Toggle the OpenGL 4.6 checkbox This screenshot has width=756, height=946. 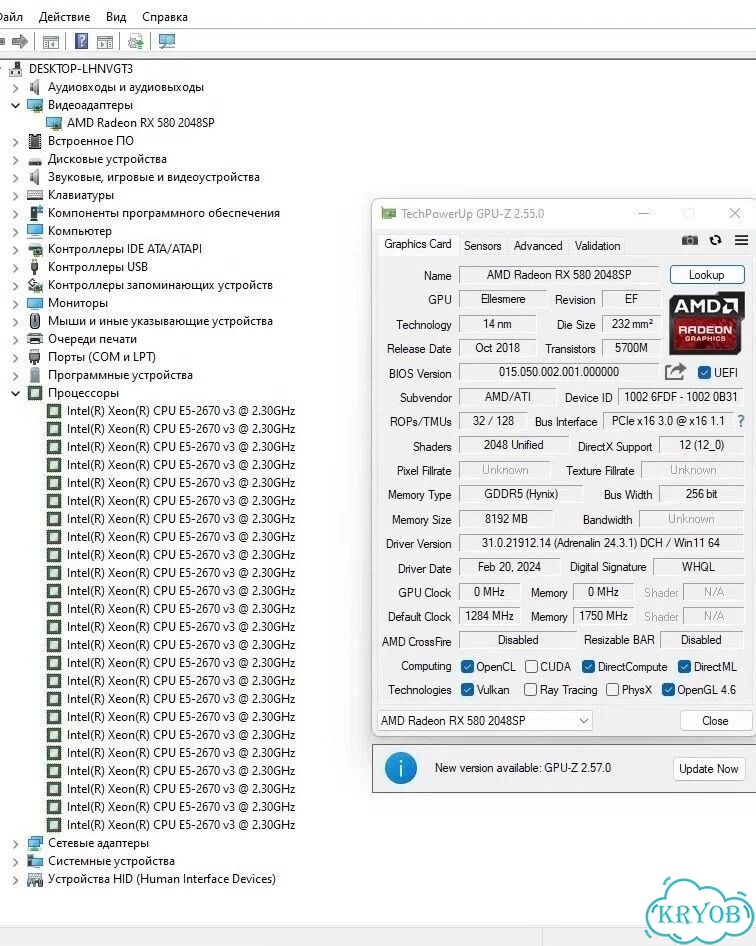668,690
